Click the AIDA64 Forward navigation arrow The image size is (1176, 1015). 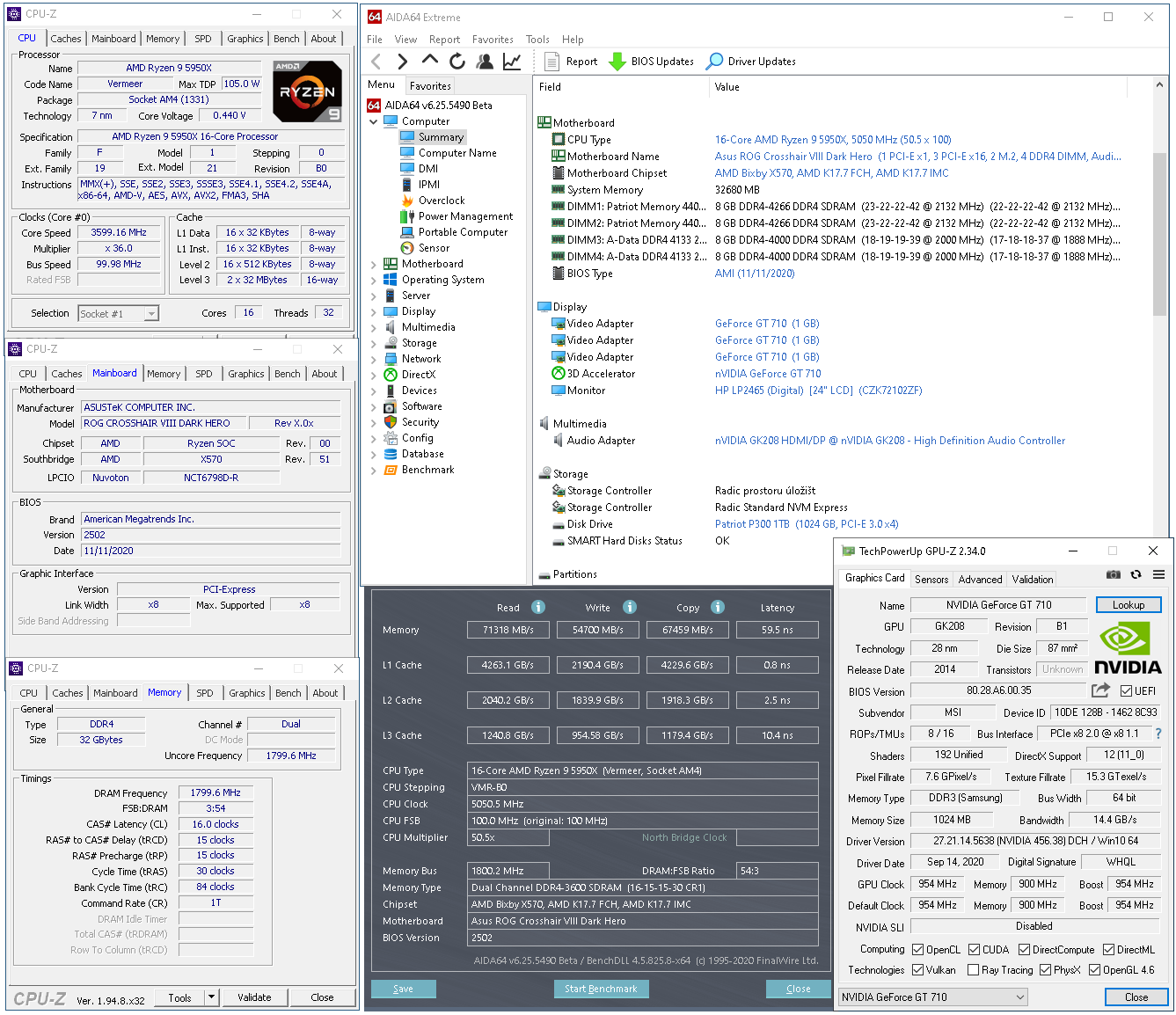click(402, 62)
